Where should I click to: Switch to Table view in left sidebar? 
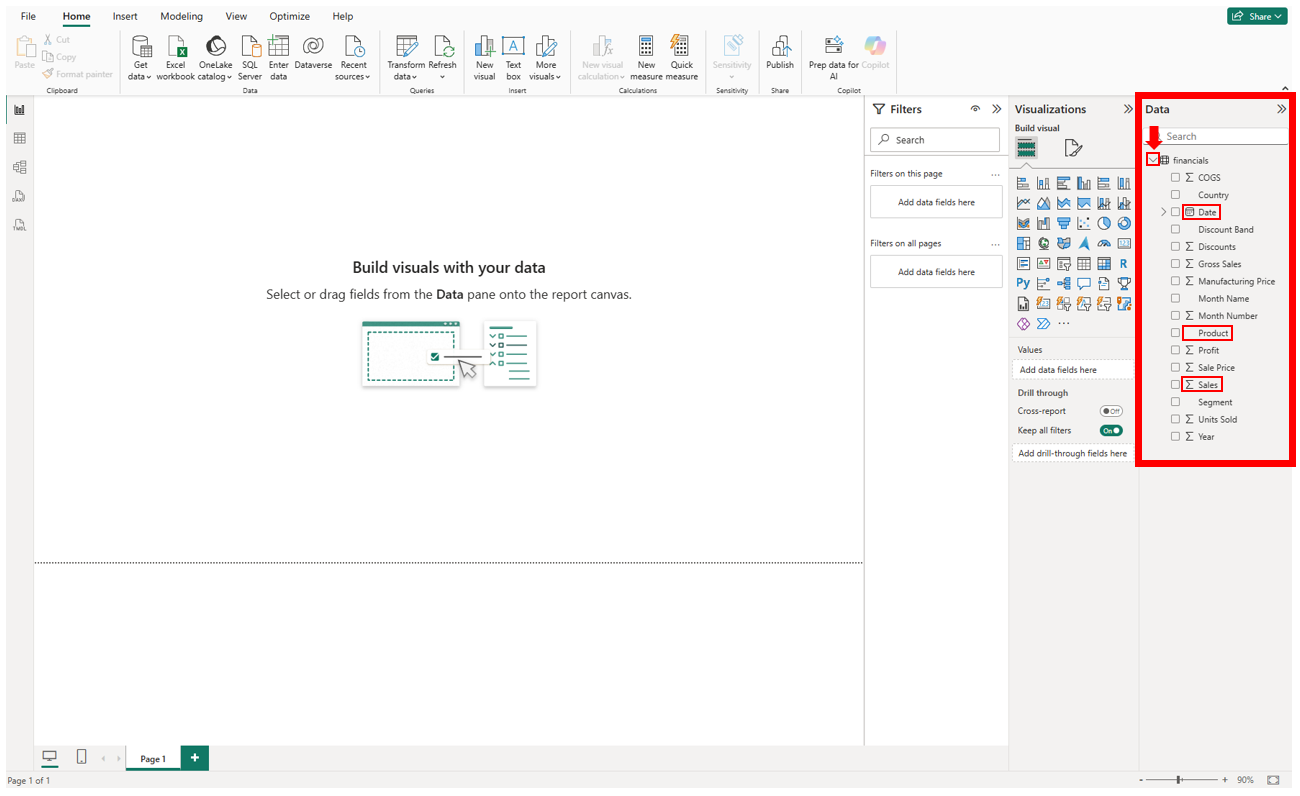19,138
